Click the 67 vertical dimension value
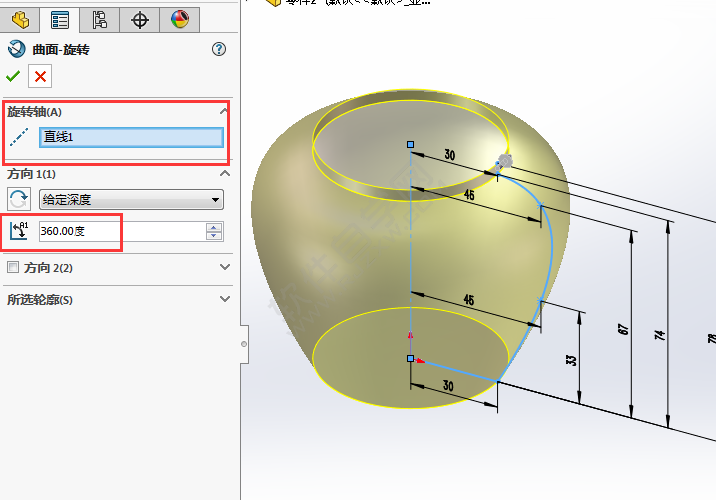 coord(623,329)
